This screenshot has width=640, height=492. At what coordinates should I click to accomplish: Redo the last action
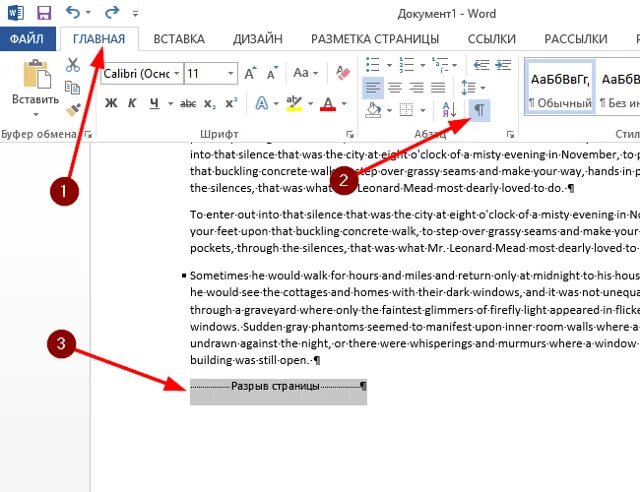(x=111, y=12)
